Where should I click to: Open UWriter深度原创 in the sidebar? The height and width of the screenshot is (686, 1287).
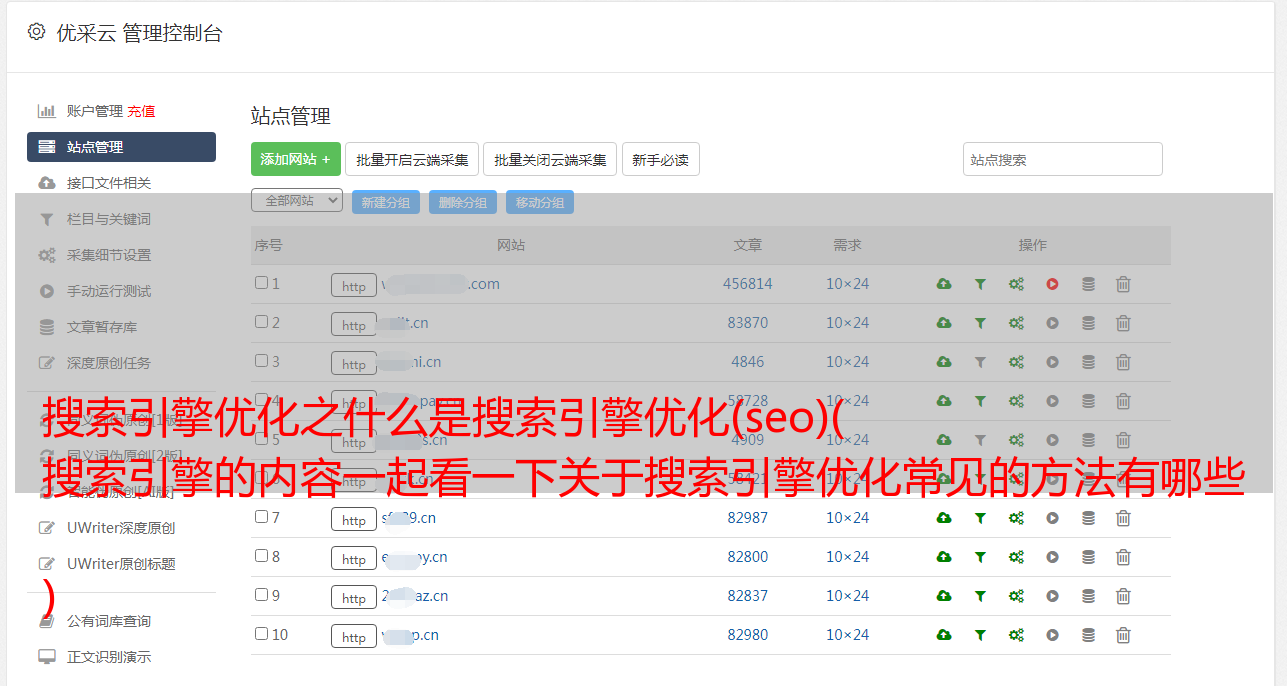point(121,528)
